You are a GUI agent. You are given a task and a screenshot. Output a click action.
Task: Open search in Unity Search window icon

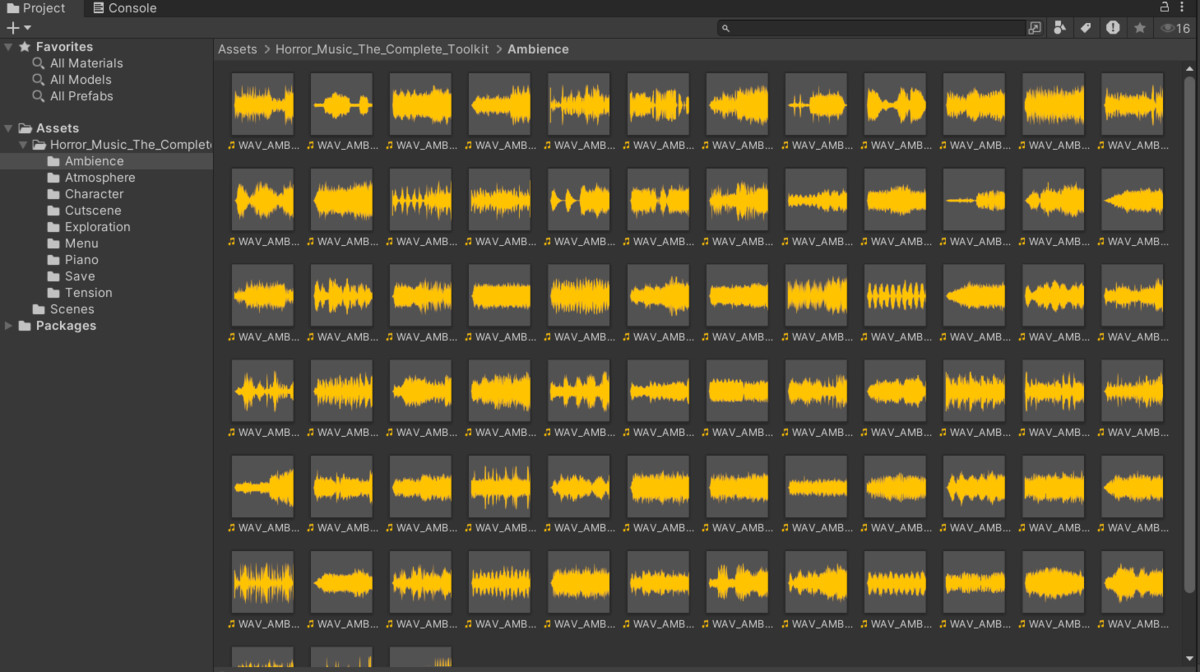[1035, 28]
